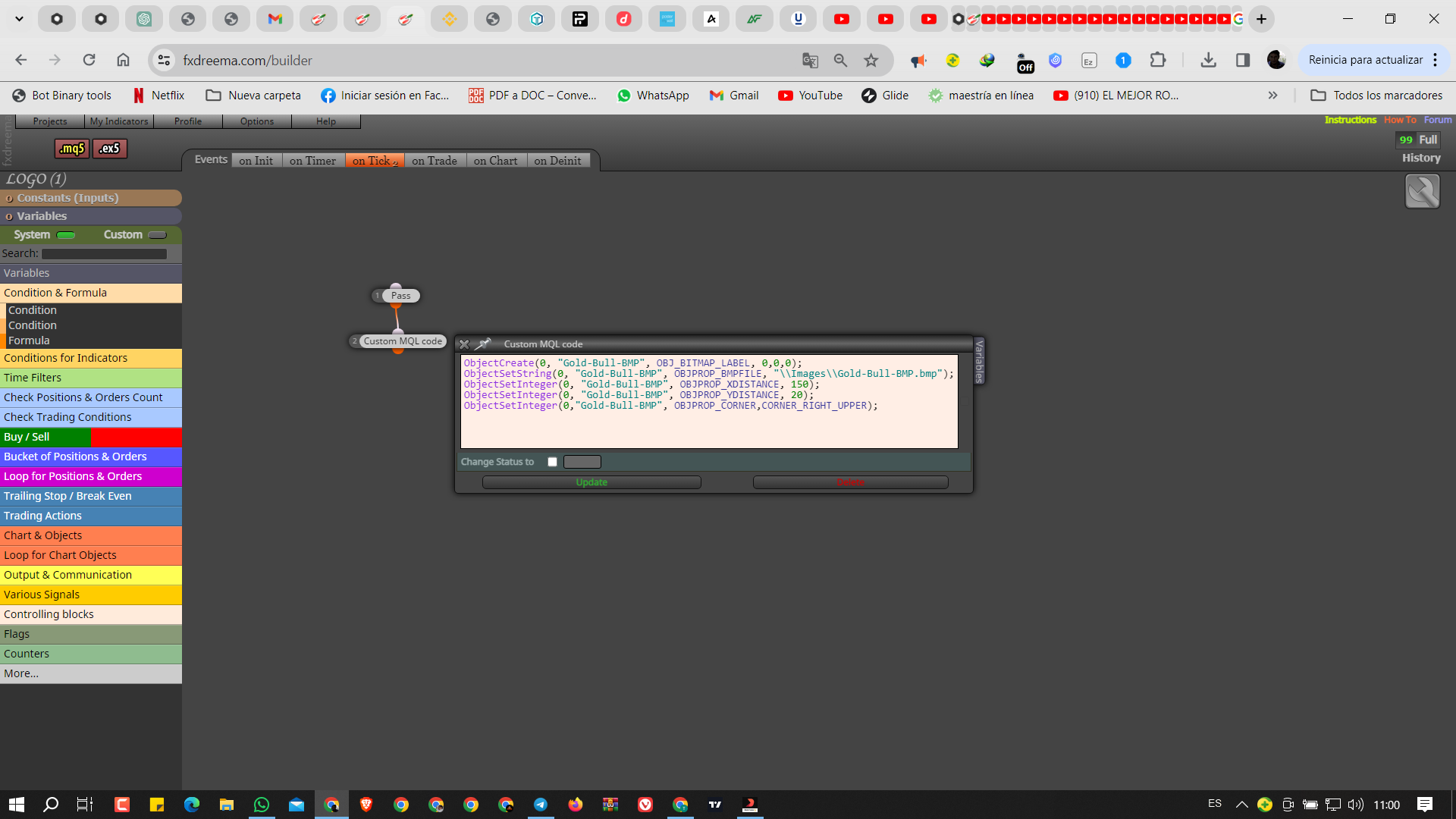Image resolution: width=1456 pixels, height=819 pixels.
Task: Open the Instructions link
Action: (1350, 120)
